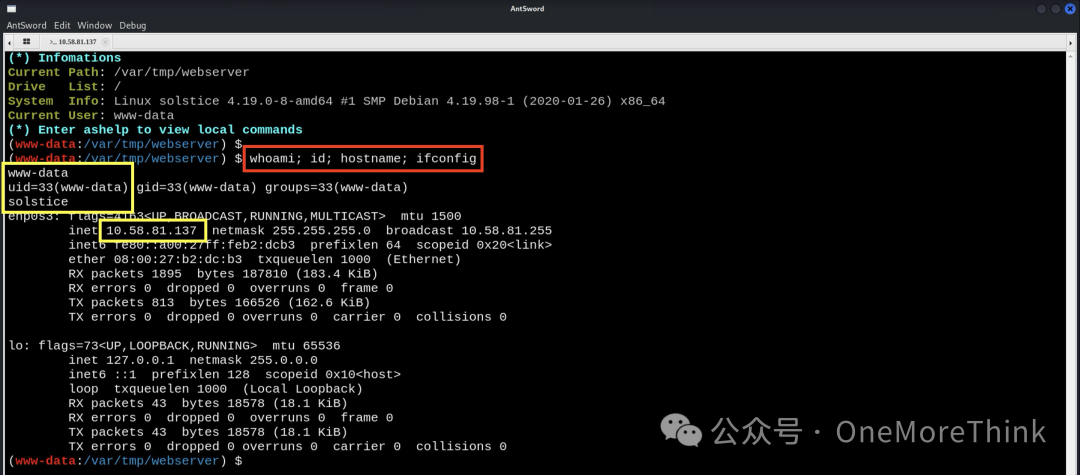Image resolution: width=1080 pixels, height=475 pixels.
Task: Maximize the AntSword window
Action: [1055, 9]
